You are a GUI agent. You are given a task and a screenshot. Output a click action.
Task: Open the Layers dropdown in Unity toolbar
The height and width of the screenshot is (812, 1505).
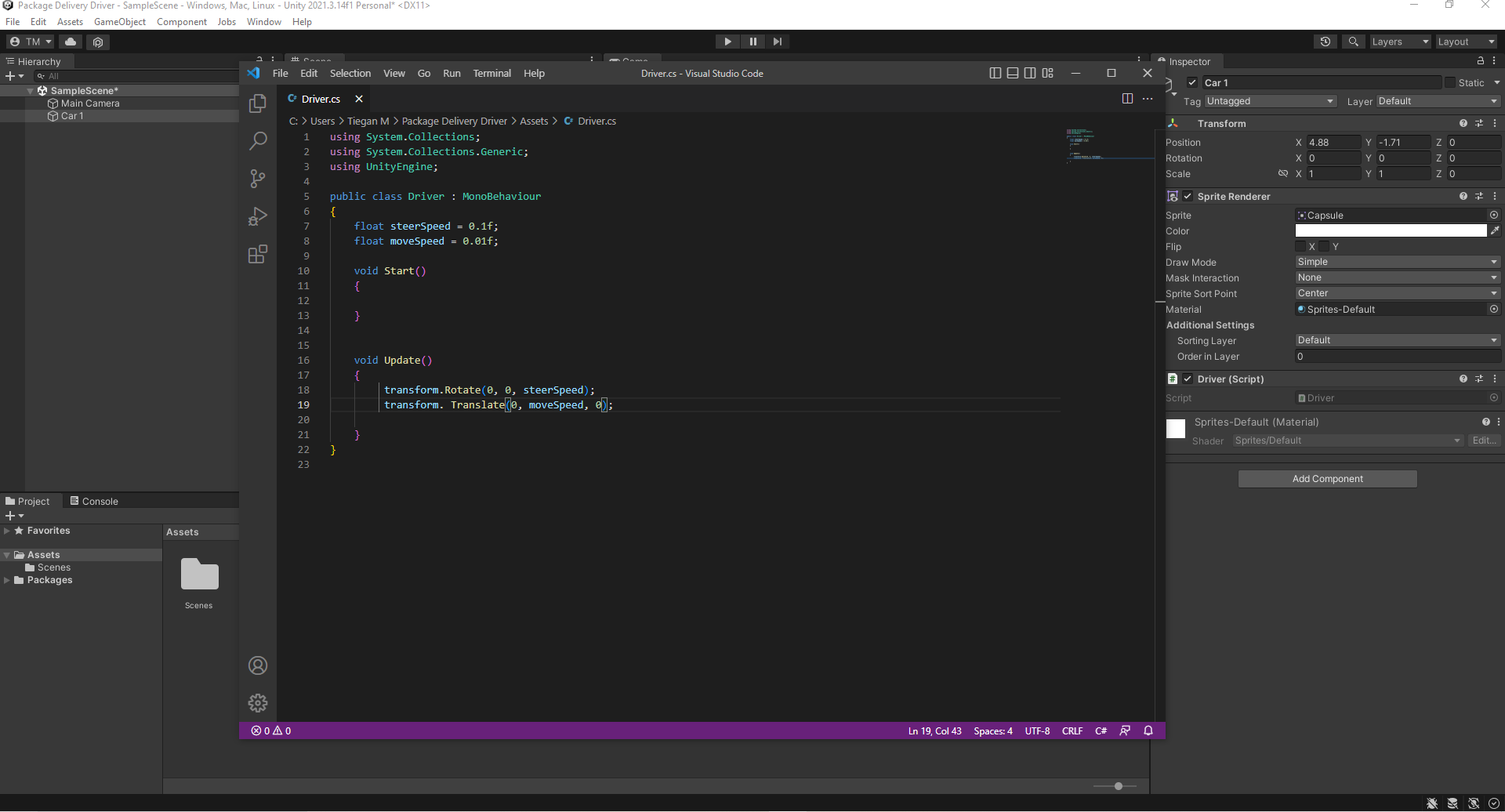(1400, 42)
